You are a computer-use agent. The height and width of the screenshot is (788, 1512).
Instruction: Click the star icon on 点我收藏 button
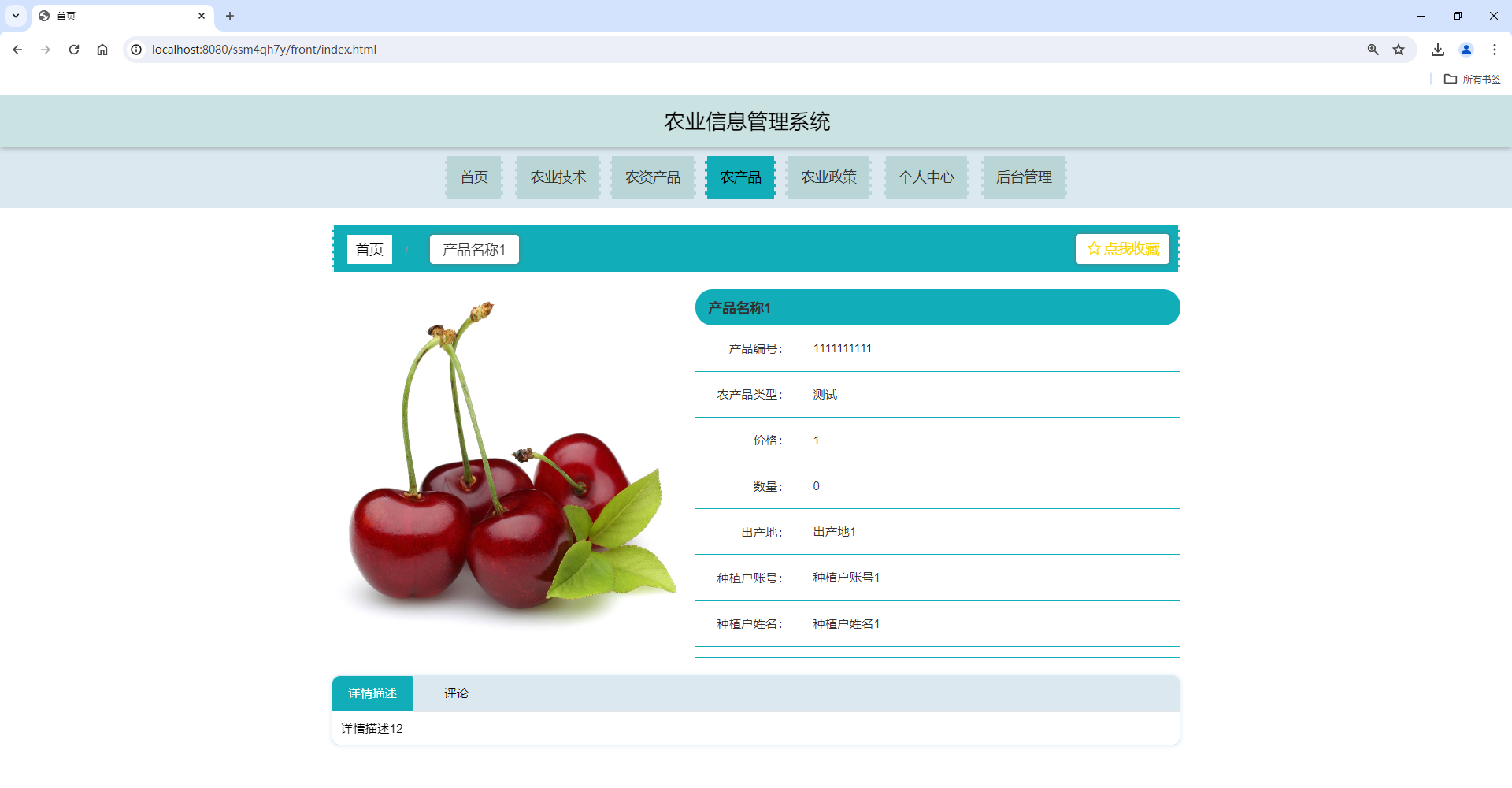[1093, 248]
